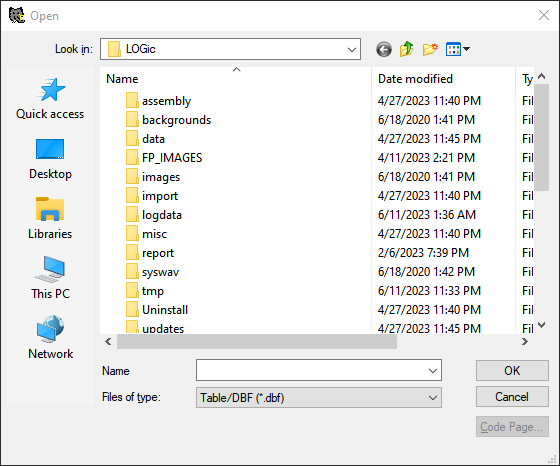
Task: Click the horizontal scrollbar right arrow
Action: pos(525,342)
